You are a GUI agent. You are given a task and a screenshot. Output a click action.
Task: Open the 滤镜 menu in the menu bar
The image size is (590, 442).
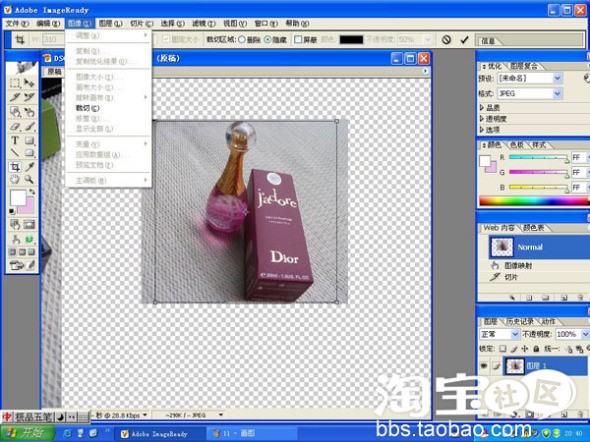click(x=204, y=24)
